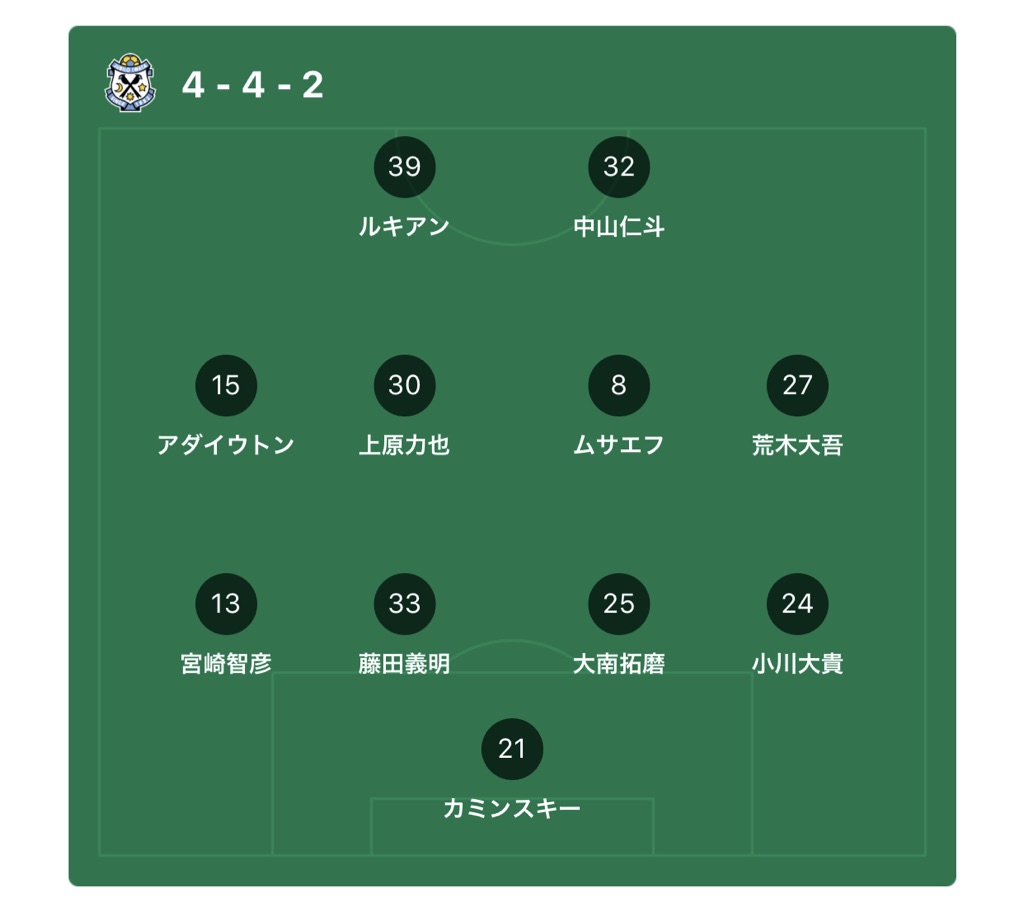This screenshot has width=1024, height=922.
Task: Select the number 24 defender badge
Action: click(797, 604)
